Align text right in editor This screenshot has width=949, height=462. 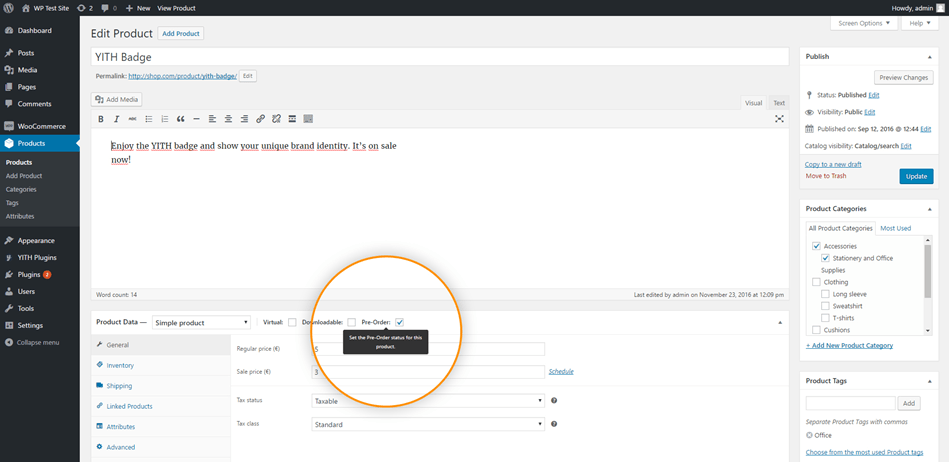click(x=244, y=119)
